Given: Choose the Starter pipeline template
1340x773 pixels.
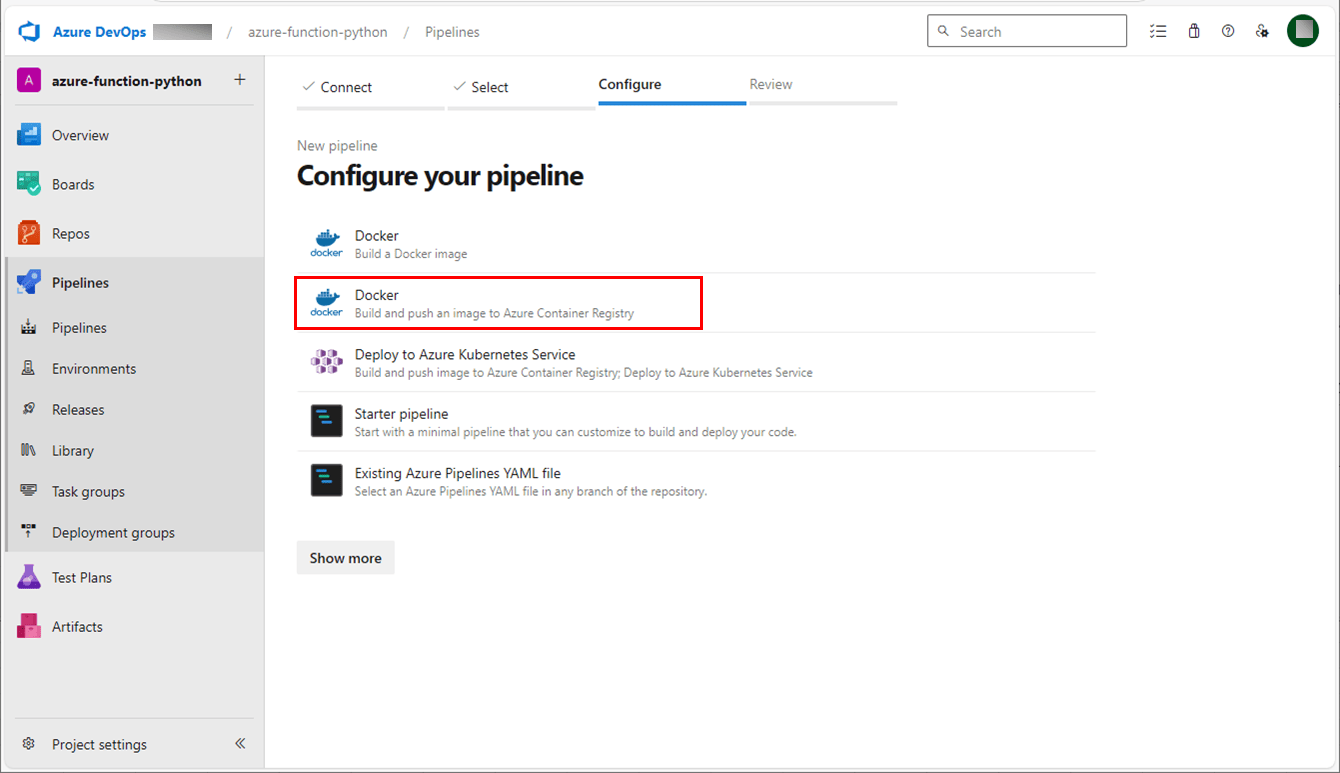Looking at the screenshot, I should tap(696, 421).
